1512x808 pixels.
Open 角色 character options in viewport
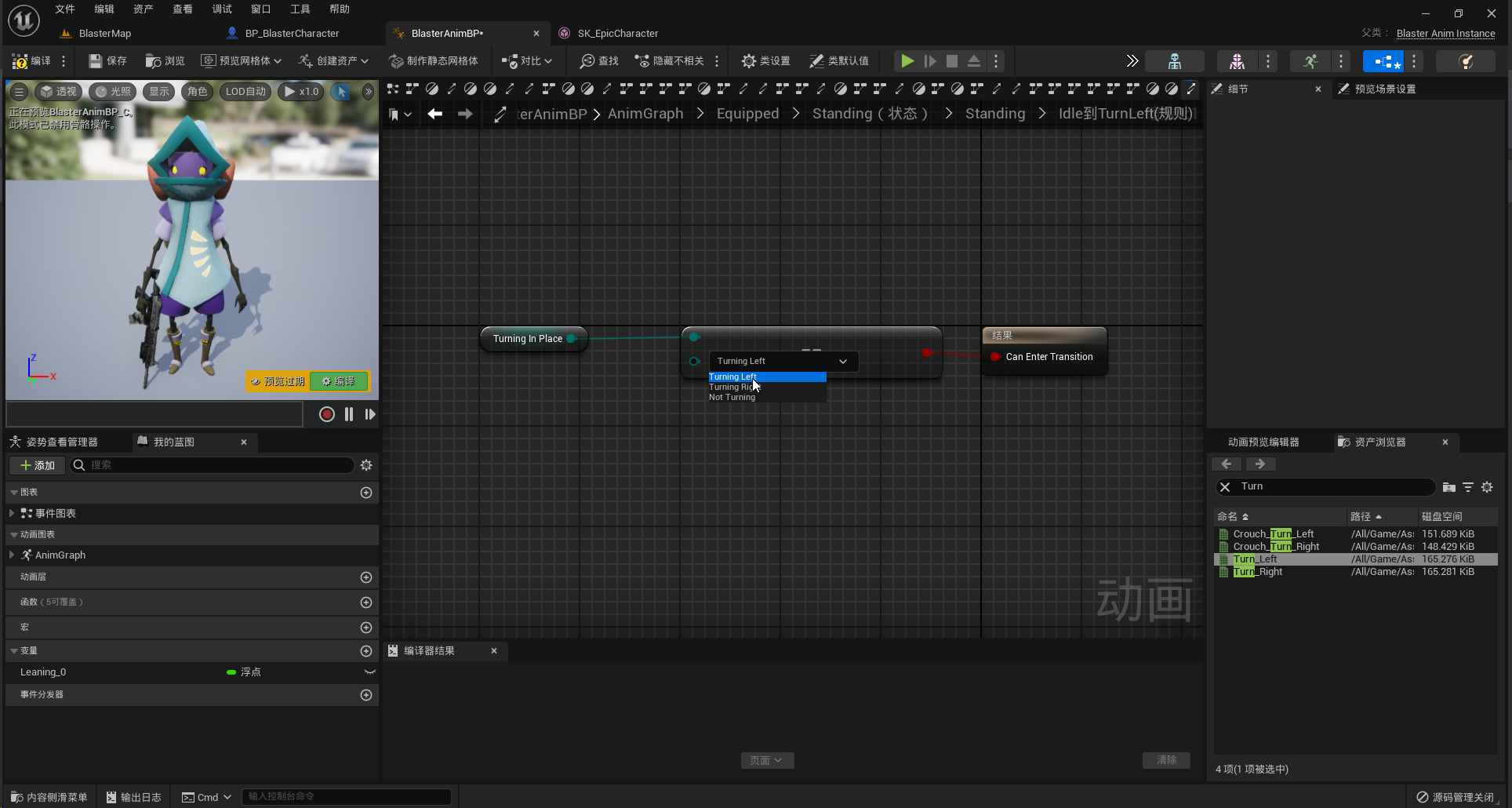click(x=198, y=92)
